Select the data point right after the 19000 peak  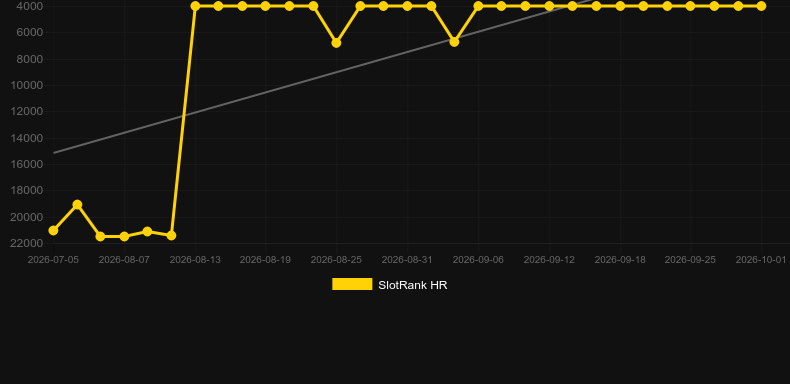click(100, 236)
